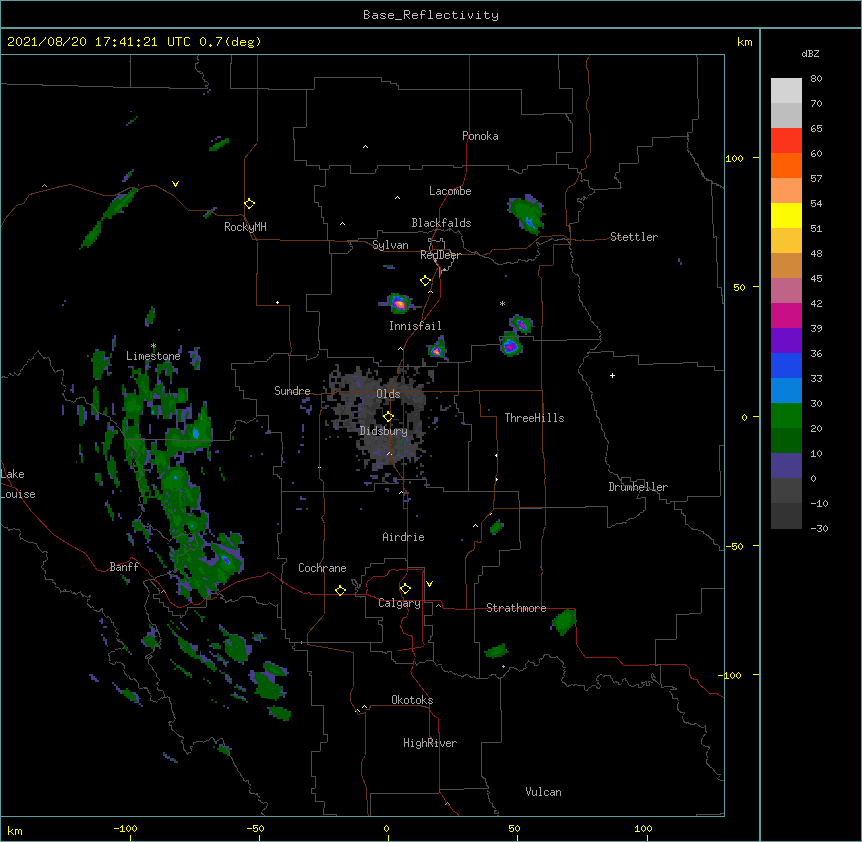Click the yellow V marker northwest of RockyMH
Viewport: 862px width, 842px height.
(175, 184)
